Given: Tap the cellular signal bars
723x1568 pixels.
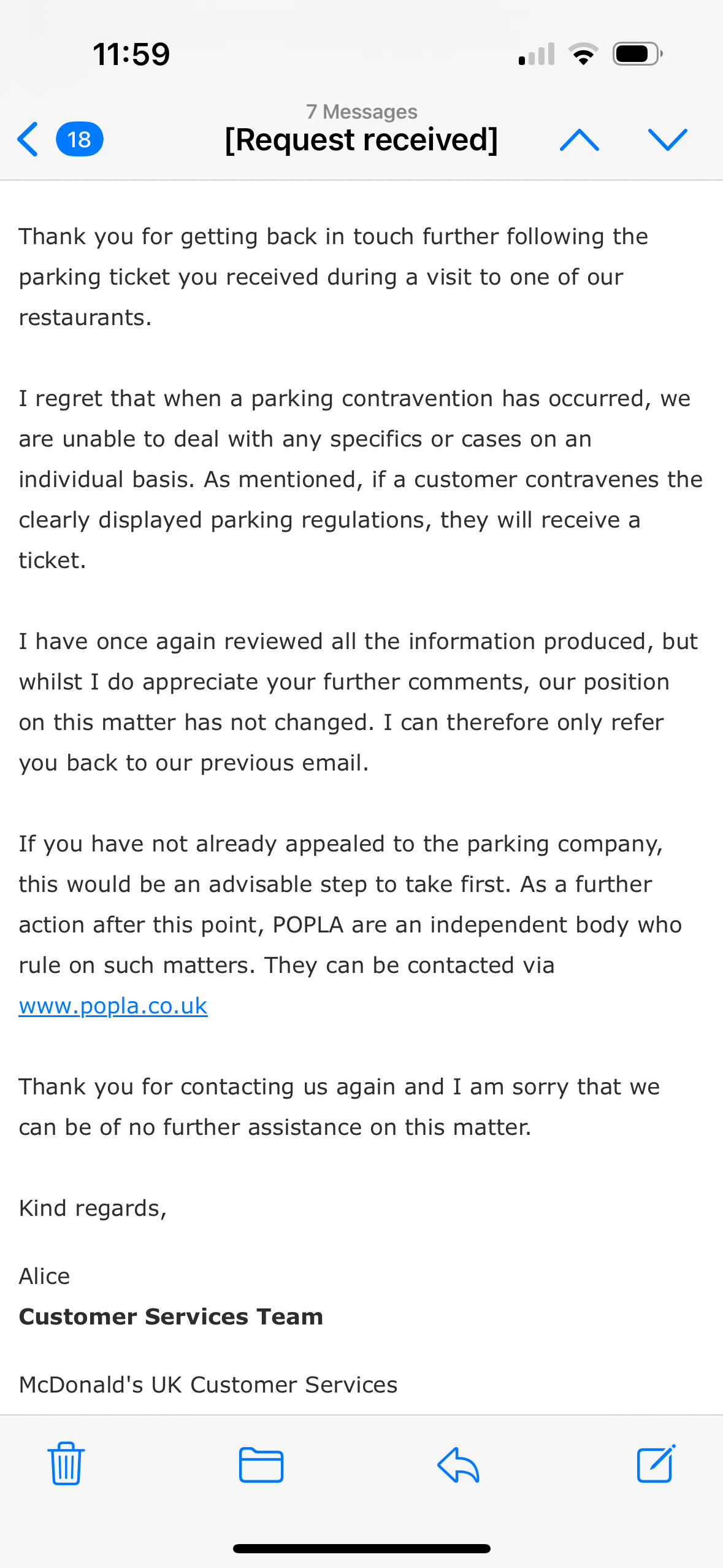Looking at the screenshot, I should point(537,54).
